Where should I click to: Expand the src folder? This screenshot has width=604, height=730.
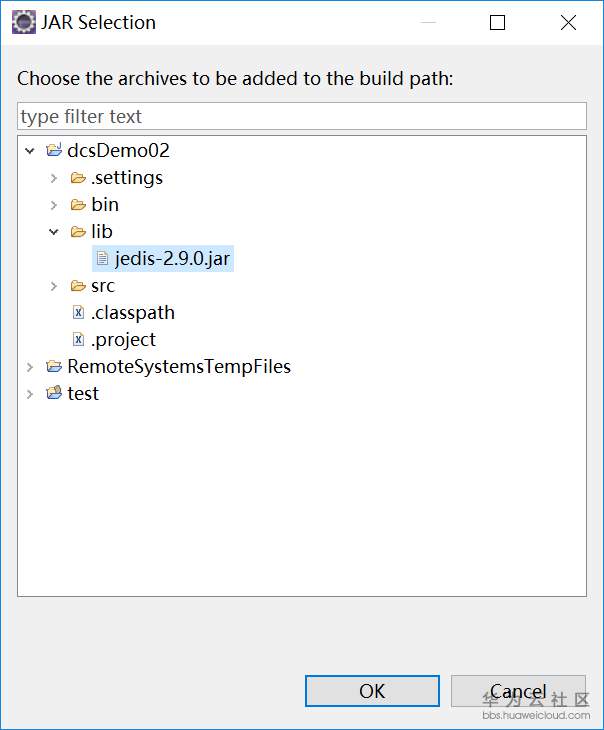pyautogui.click(x=54, y=286)
